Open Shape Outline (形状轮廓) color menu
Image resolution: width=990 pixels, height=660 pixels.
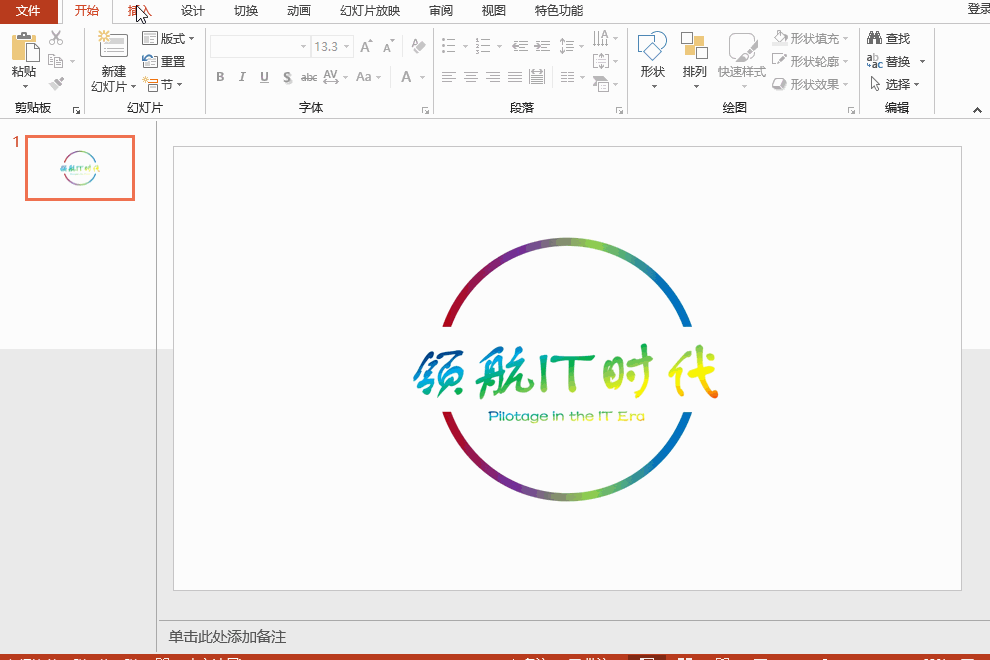[811, 61]
